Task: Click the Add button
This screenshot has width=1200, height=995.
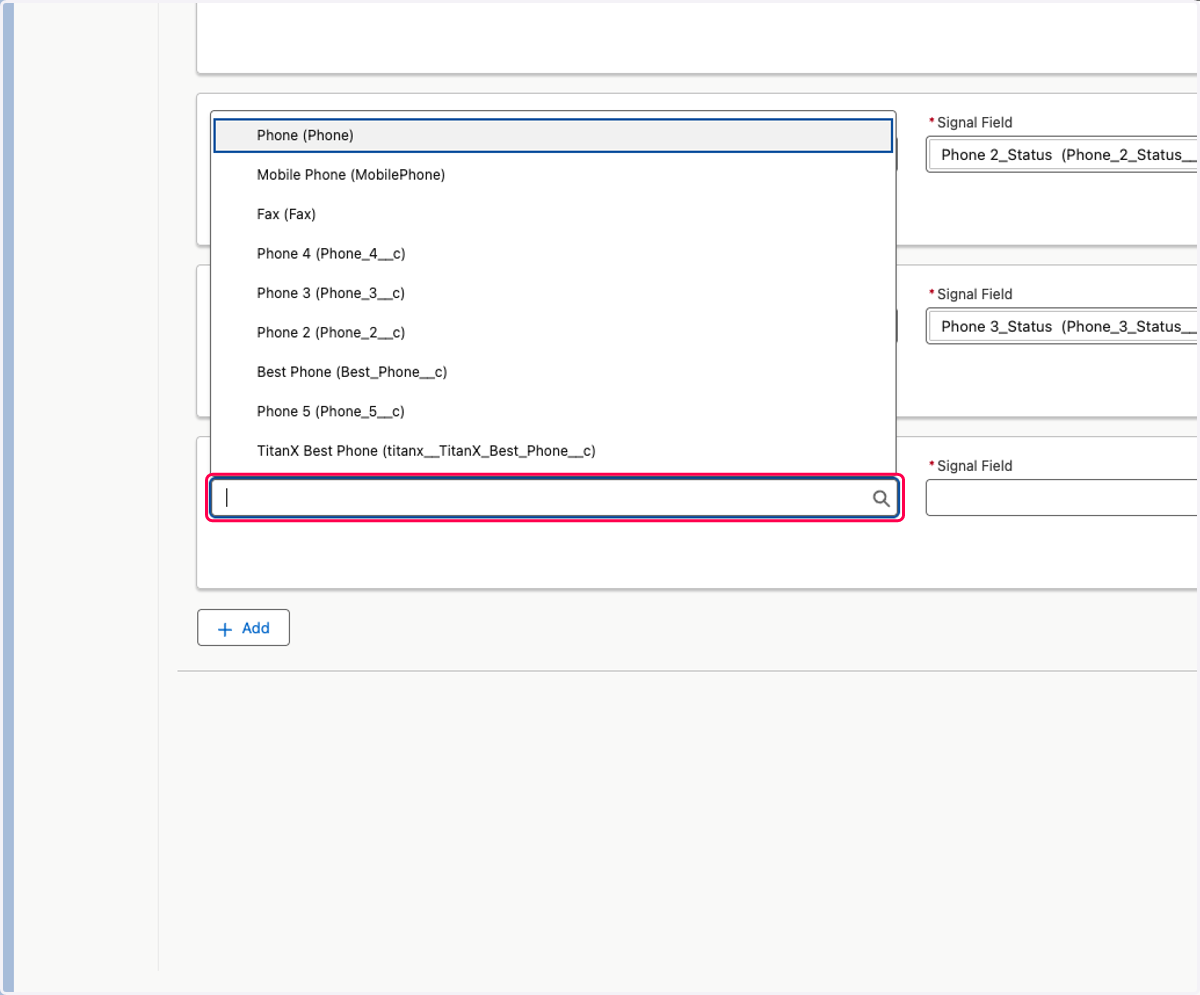Action: coord(243,628)
